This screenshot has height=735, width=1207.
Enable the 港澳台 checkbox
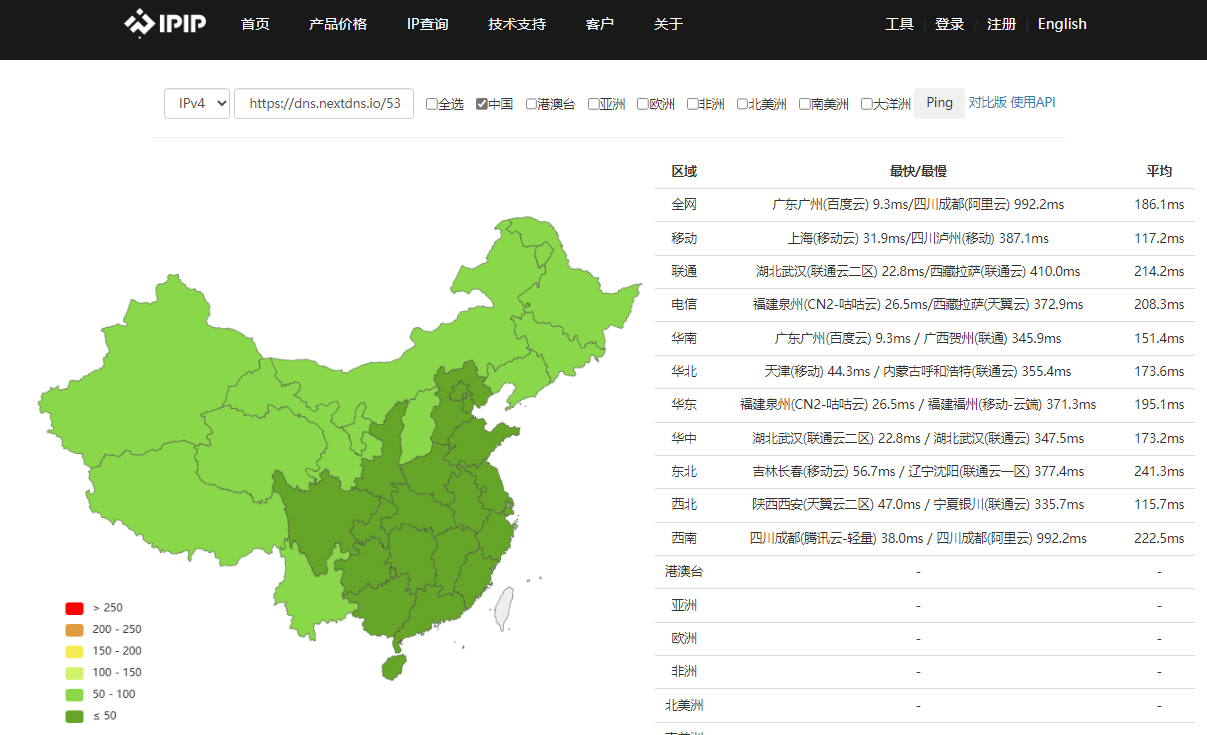(532, 104)
